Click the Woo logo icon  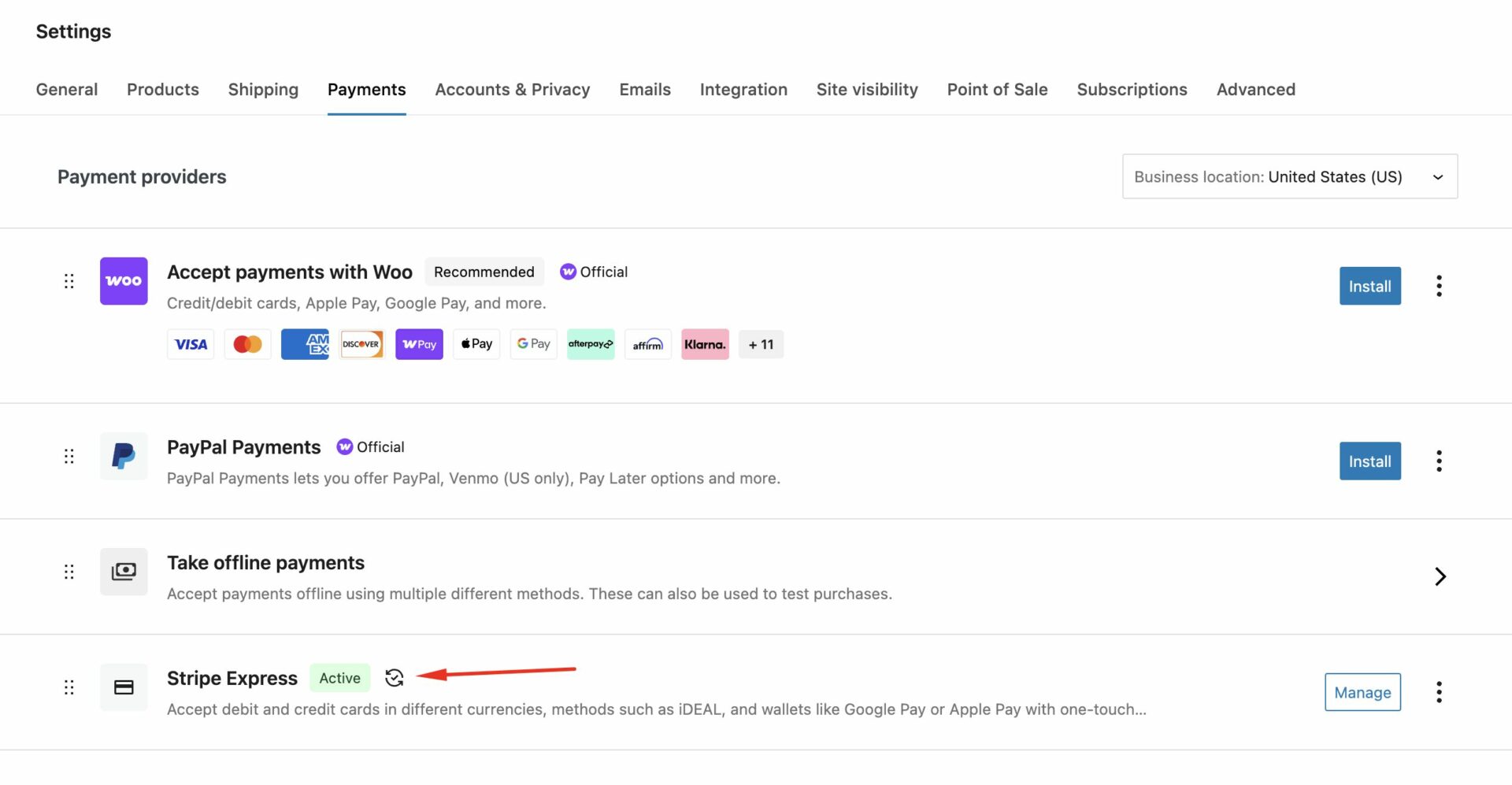[x=124, y=281]
